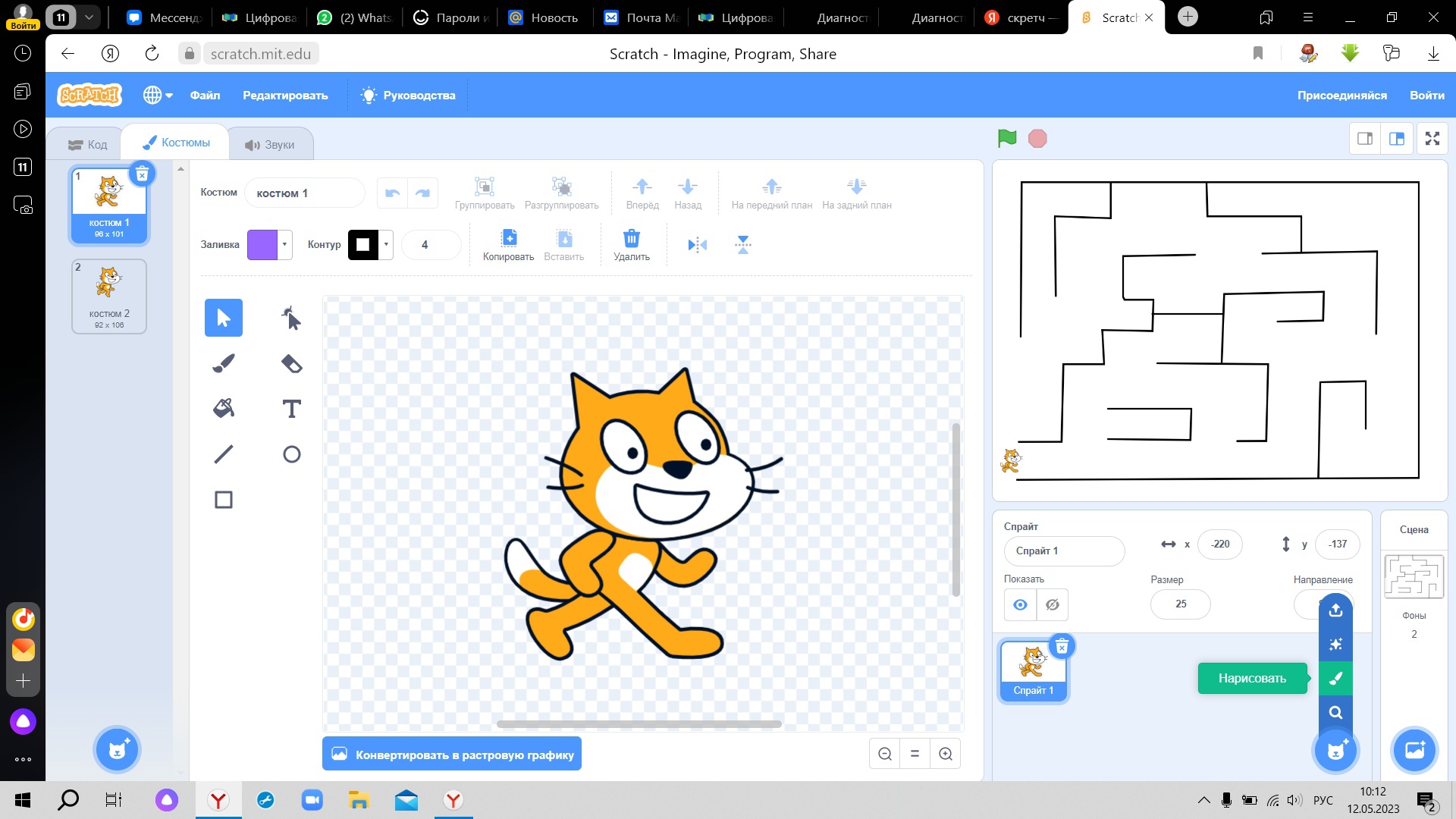Zoom out the paint canvas

885,754
